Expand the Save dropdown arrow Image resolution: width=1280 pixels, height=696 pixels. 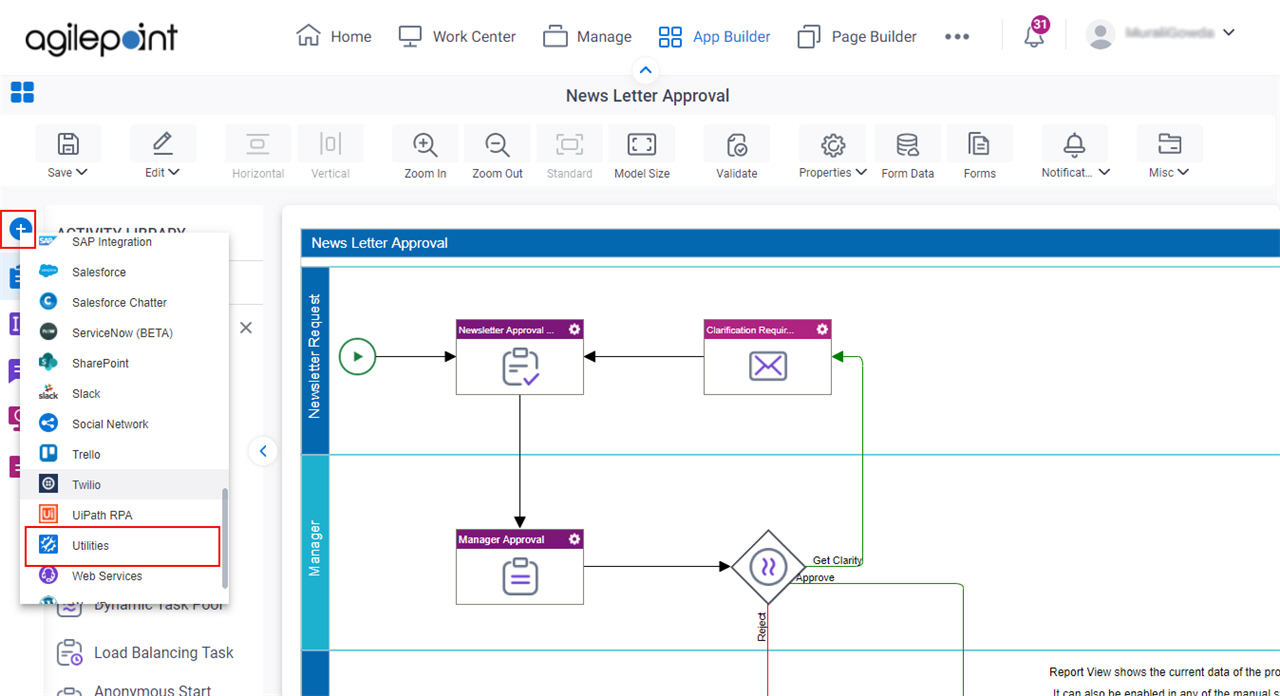pos(82,172)
